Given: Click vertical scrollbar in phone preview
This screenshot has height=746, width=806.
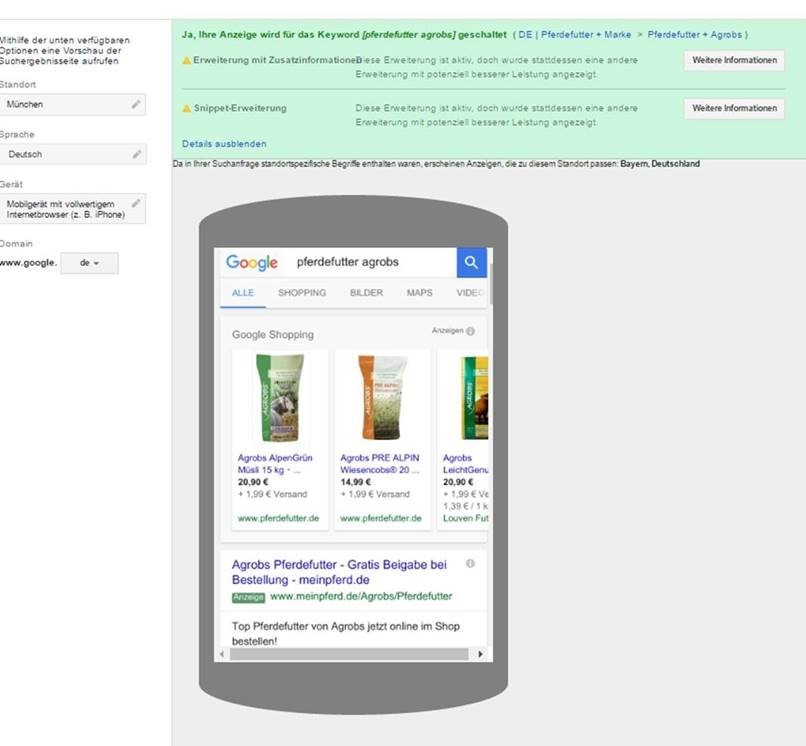Looking at the screenshot, I should pyautogui.click(x=491, y=284).
